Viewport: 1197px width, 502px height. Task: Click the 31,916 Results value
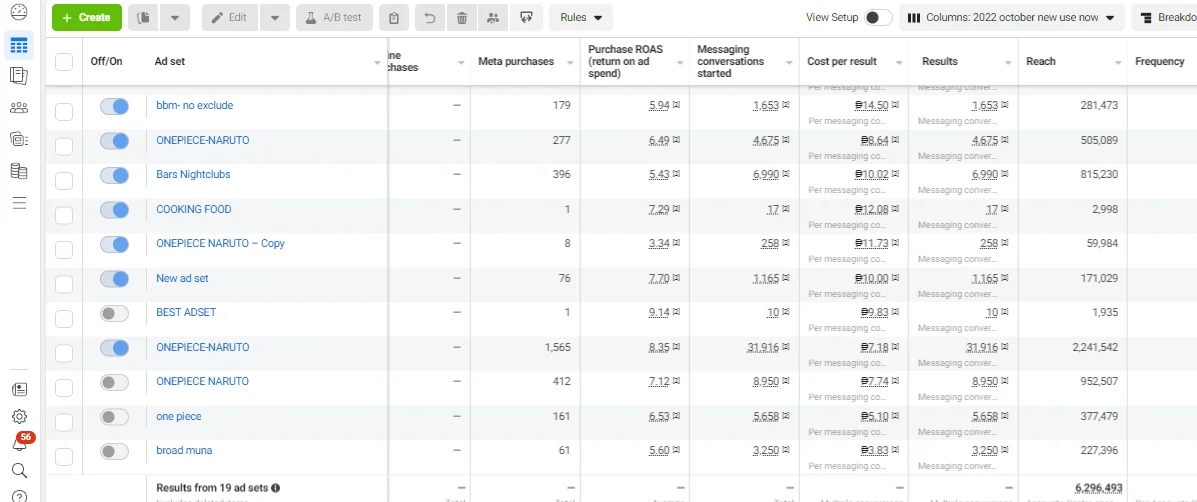point(981,347)
